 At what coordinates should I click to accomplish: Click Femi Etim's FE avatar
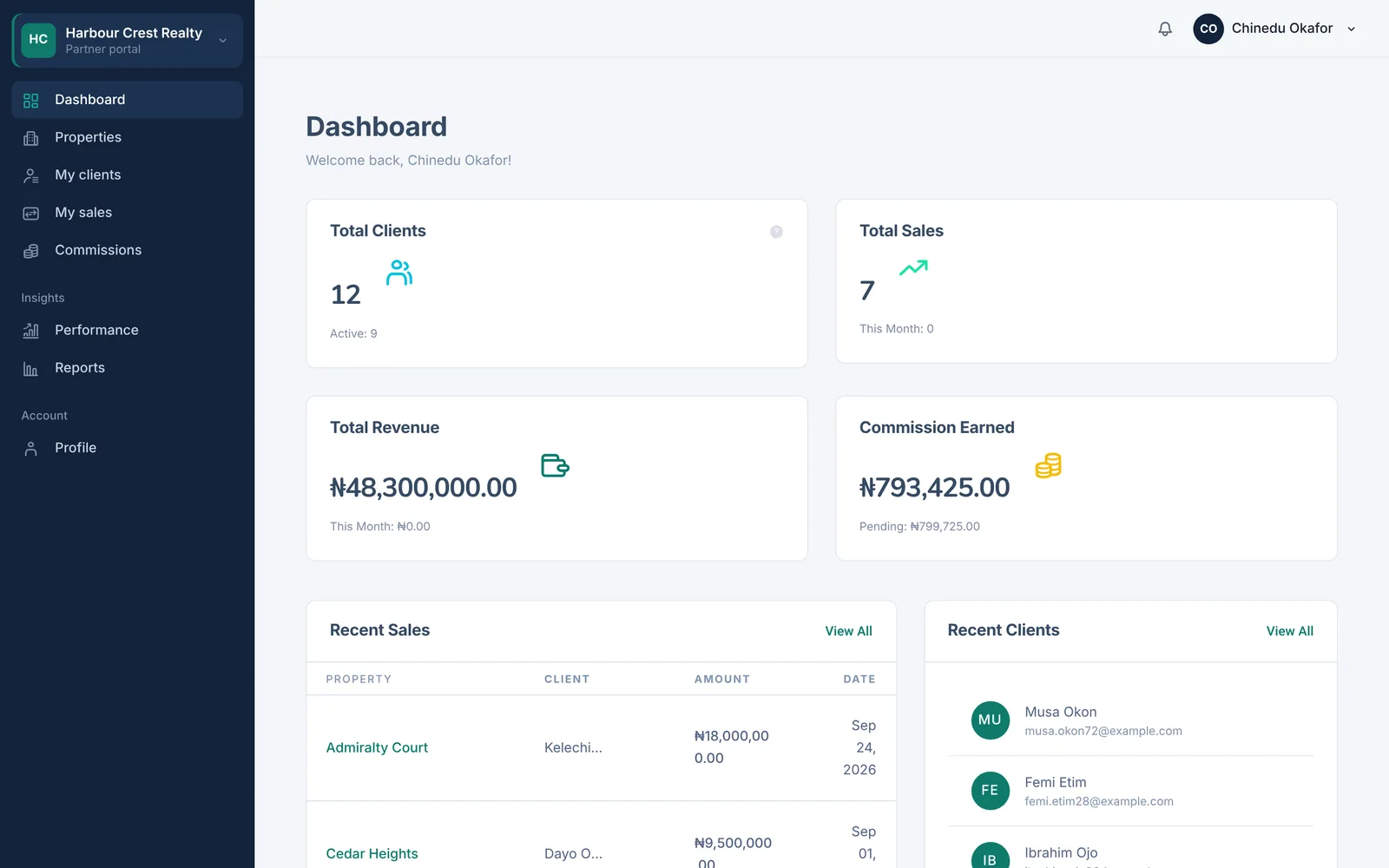coord(990,791)
